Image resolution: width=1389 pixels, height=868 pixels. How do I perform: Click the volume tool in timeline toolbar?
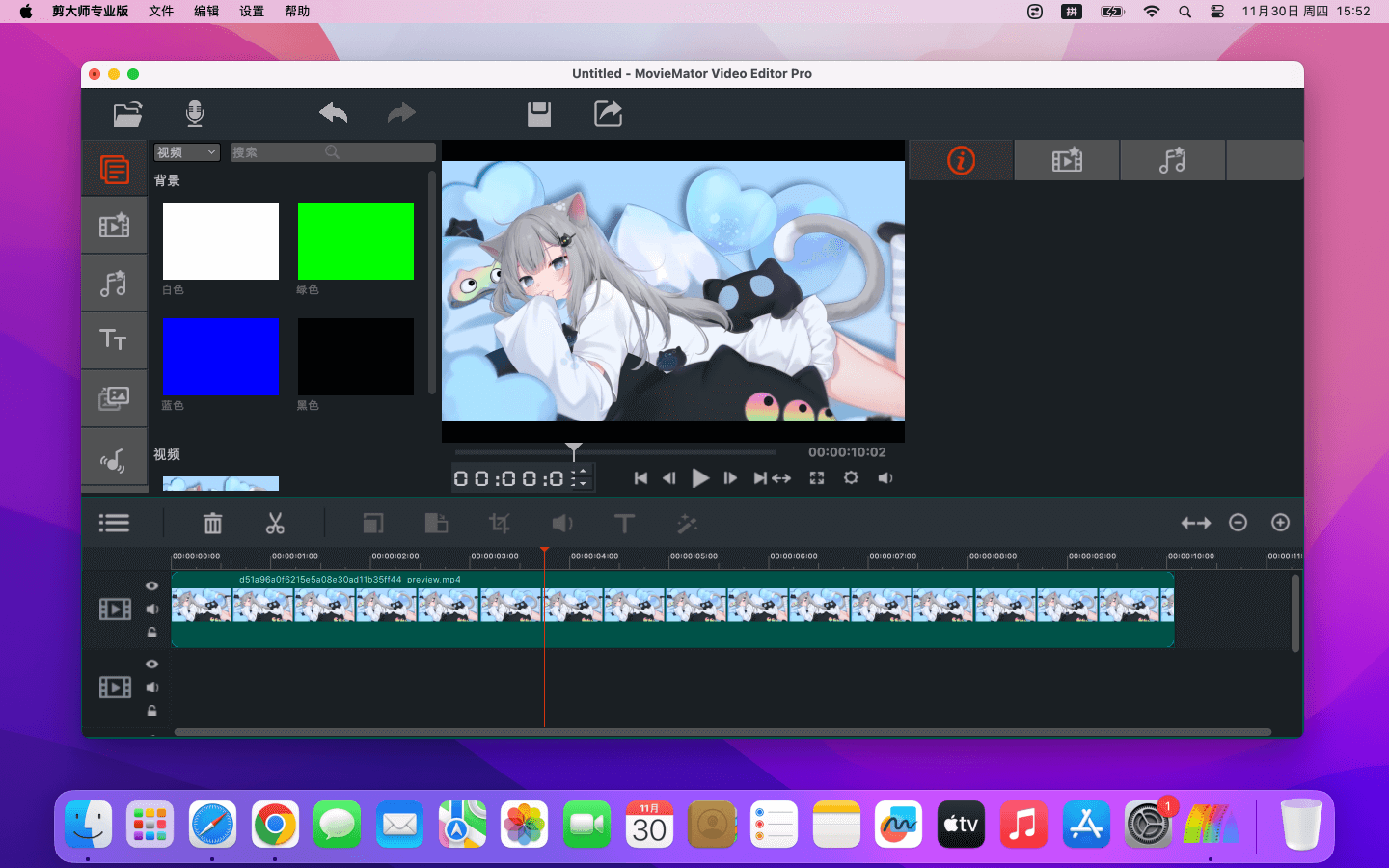pyautogui.click(x=562, y=523)
